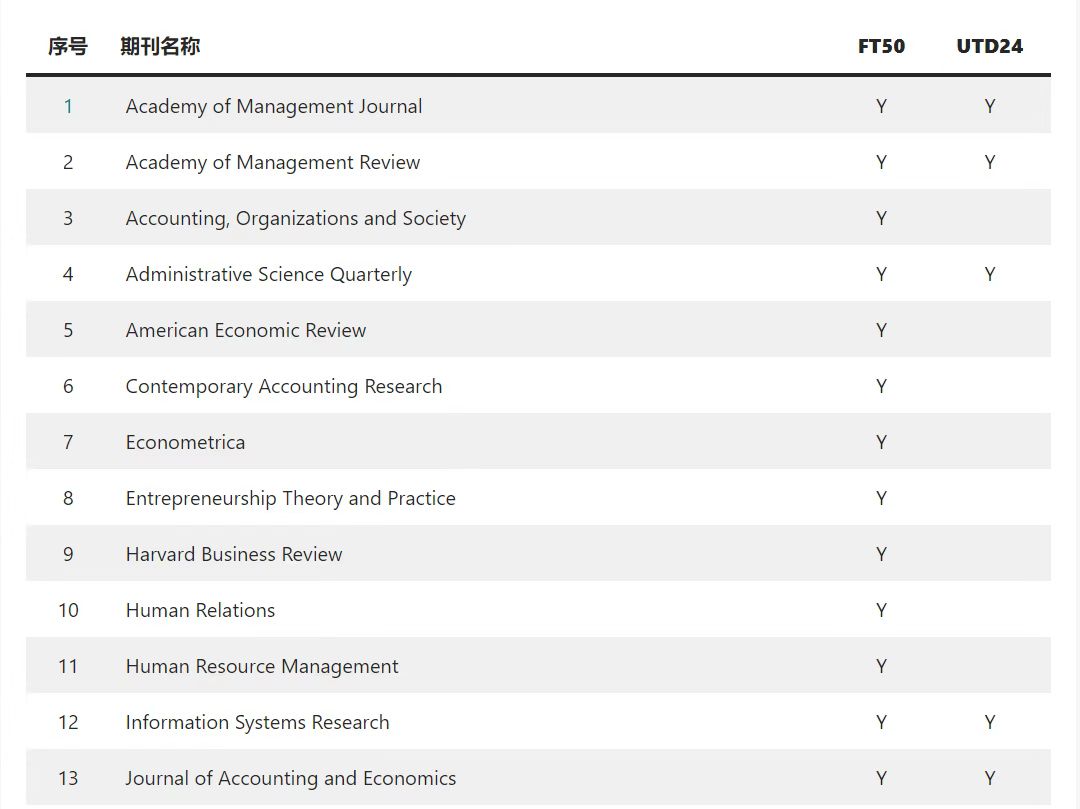Open Information Systems Research journal
This screenshot has height=809, width=1080.
coord(257,722)
